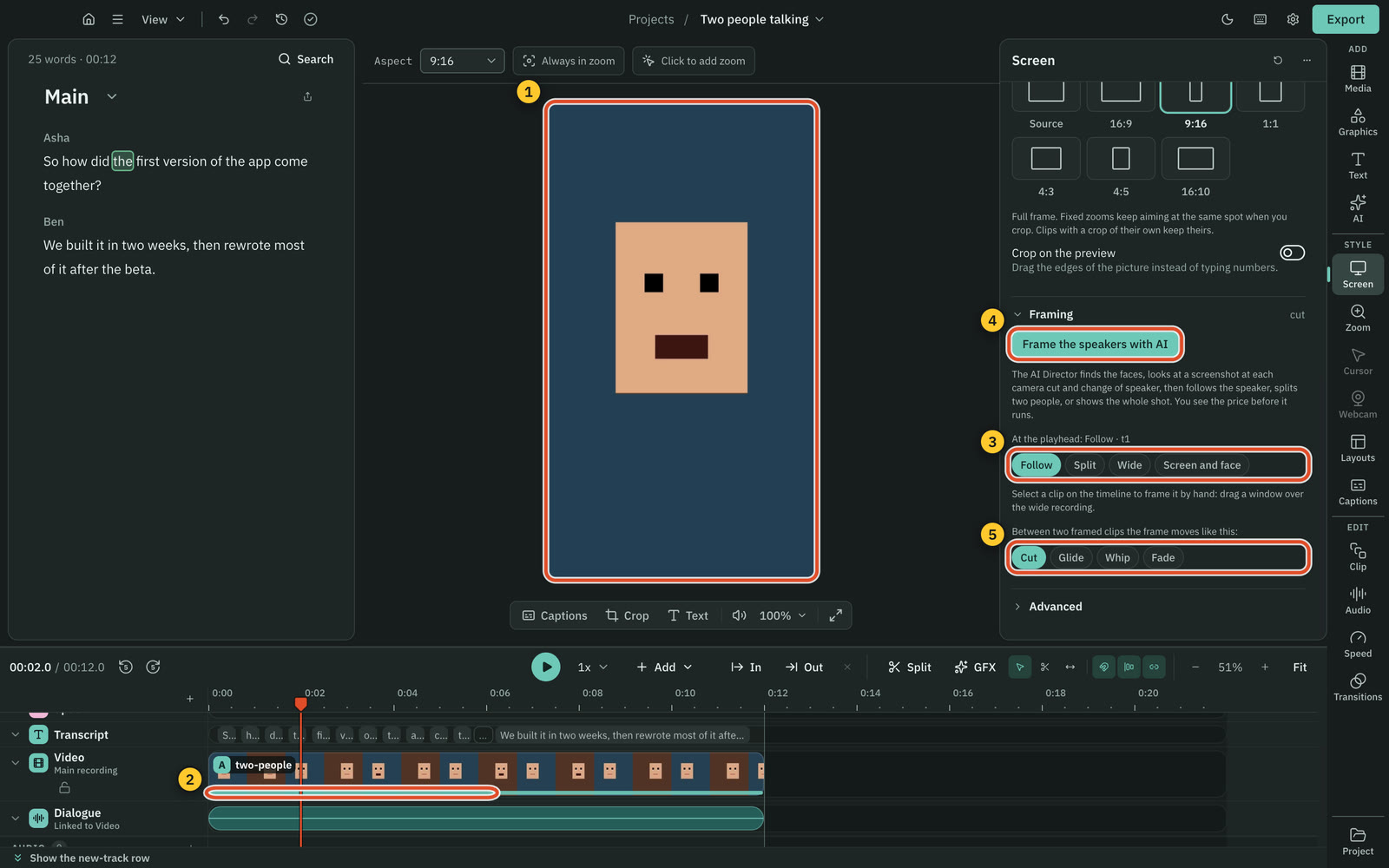Image resolution: width=1389 pixels, height=868 pixels.
Task: Open the Audio edit panel
Action: pos(1358,600)
